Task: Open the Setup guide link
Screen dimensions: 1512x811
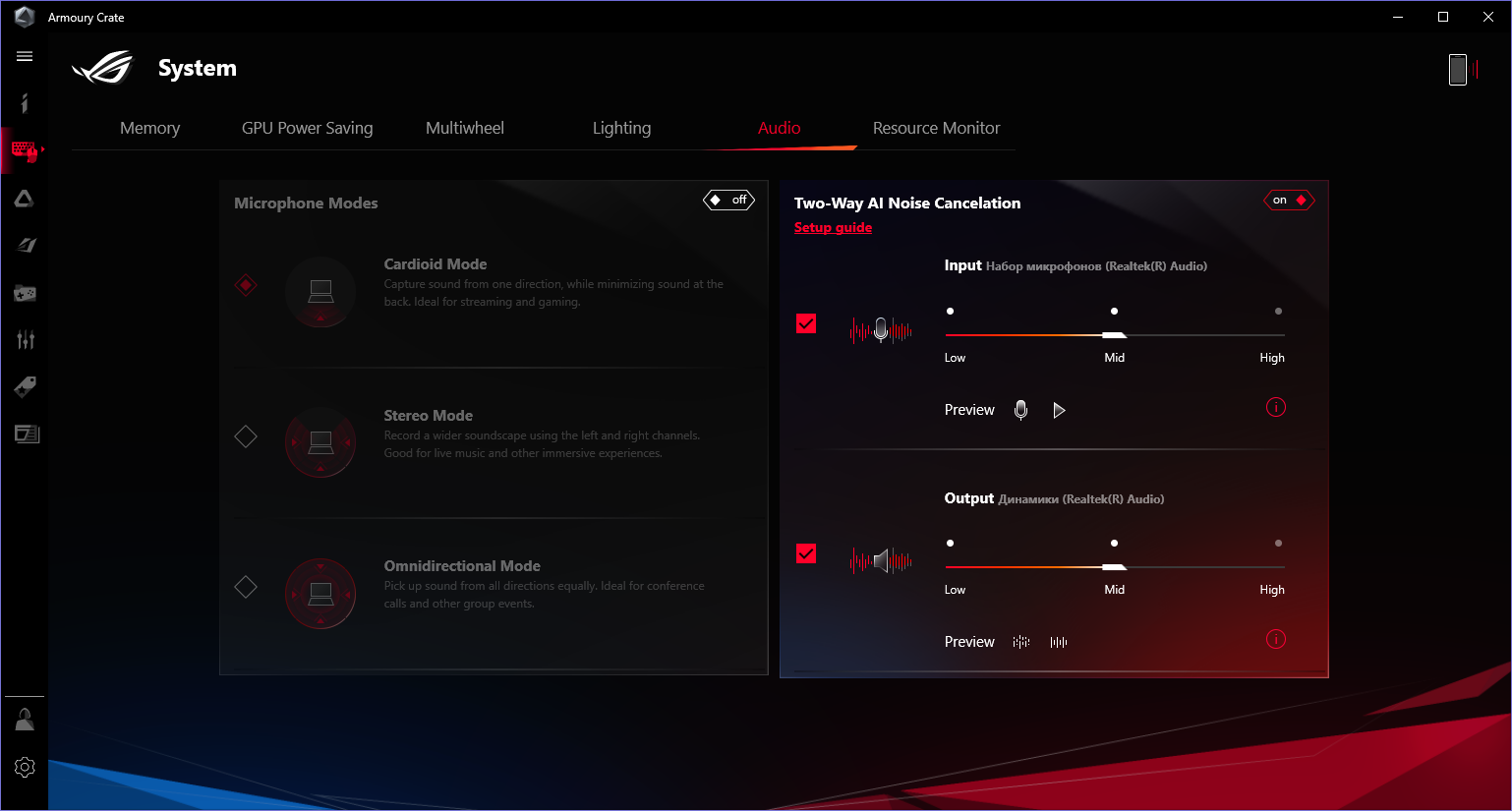Action: 834,227
